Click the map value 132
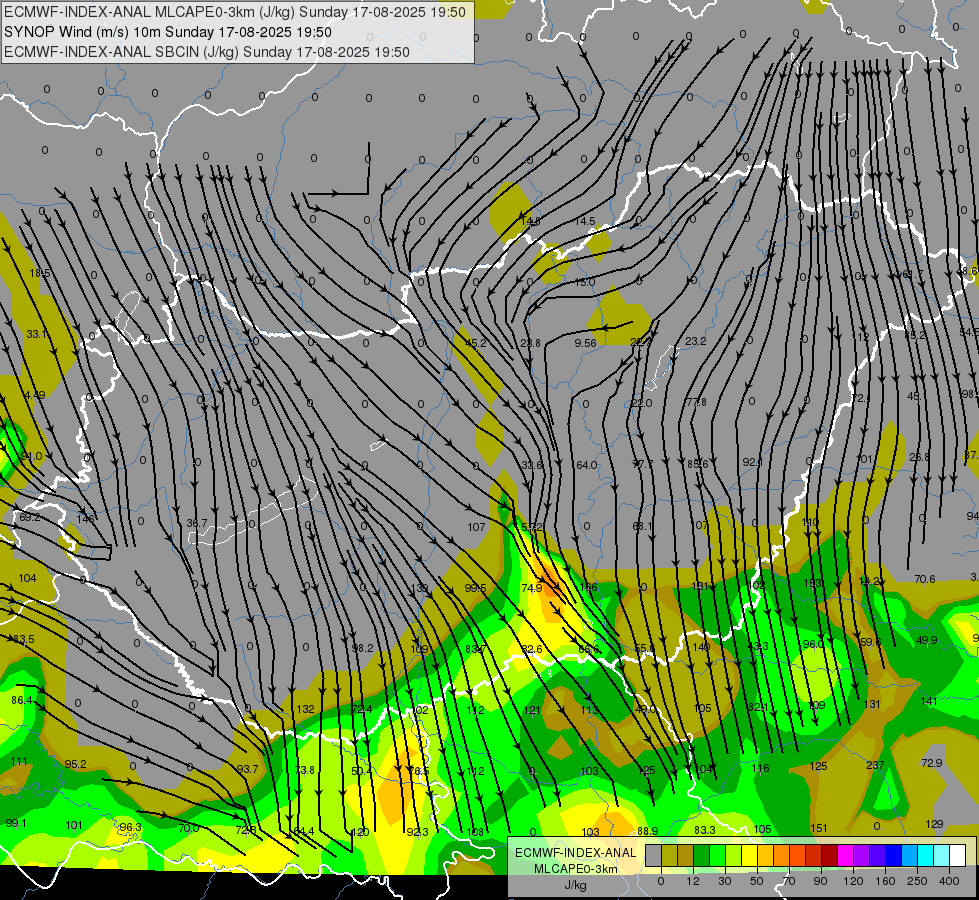The image size is (979, 900). 305,709
